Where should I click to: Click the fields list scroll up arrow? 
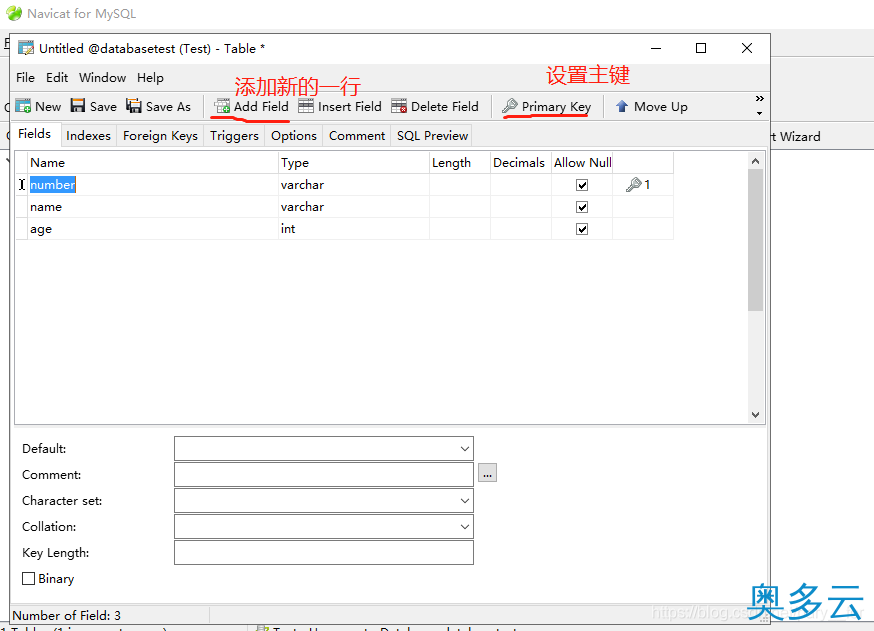coord(755,161)
